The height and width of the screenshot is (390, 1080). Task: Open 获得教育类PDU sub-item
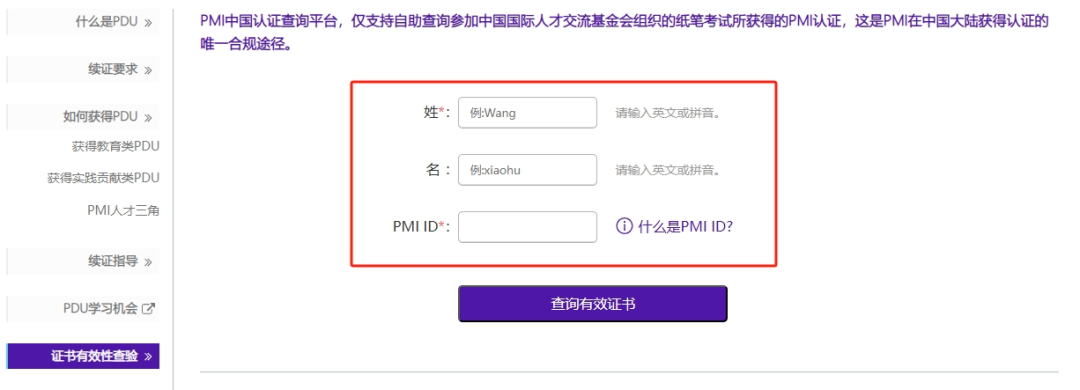click(x=116, y=146)
